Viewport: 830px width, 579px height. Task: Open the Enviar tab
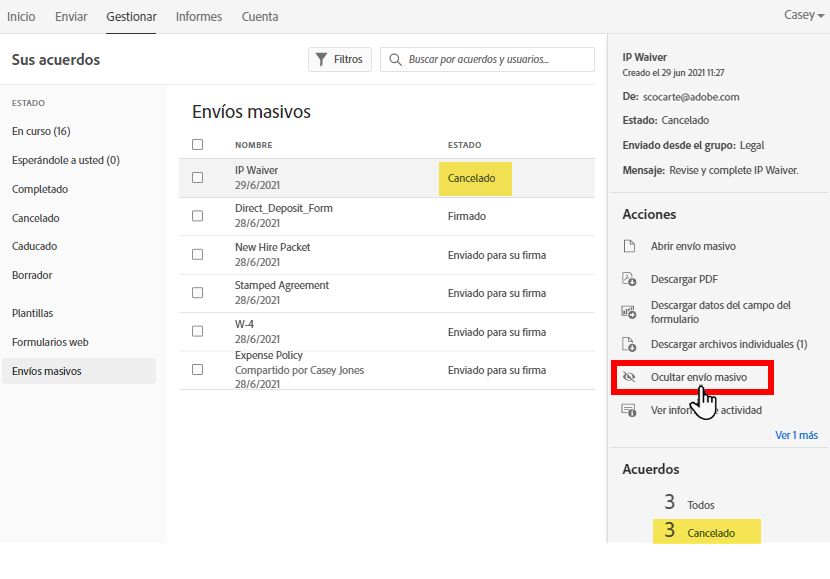(71, 17)
